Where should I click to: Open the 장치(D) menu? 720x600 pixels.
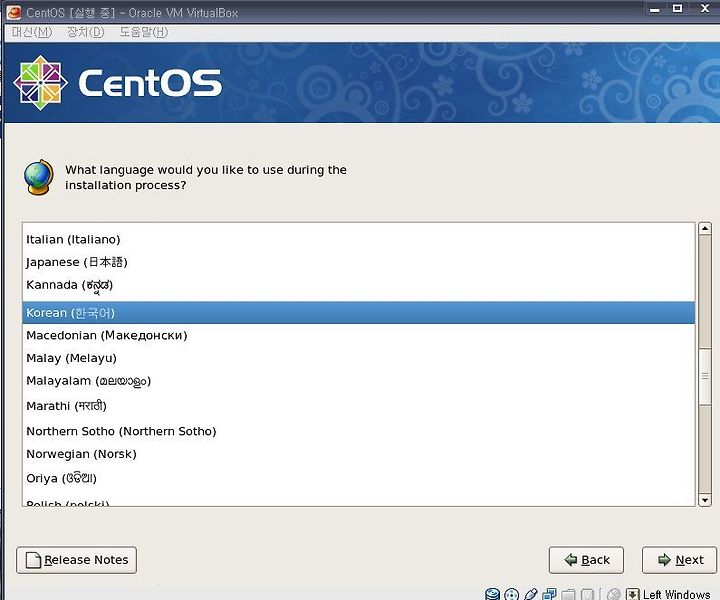click(x=85, y=32)
